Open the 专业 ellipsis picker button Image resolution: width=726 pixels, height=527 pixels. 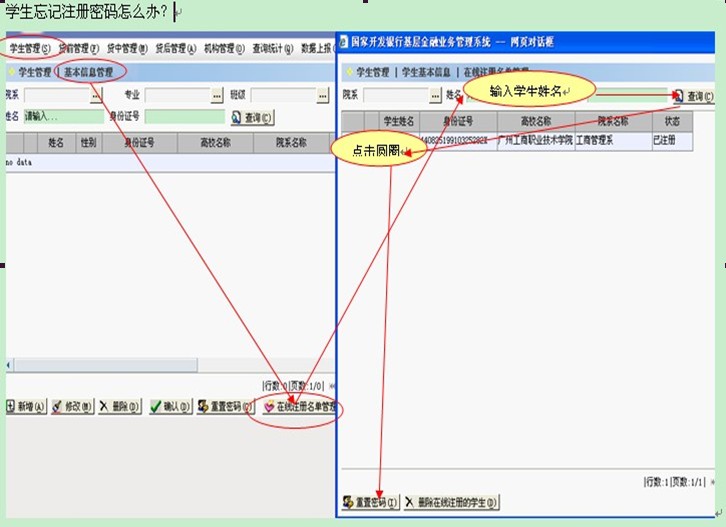216,95
